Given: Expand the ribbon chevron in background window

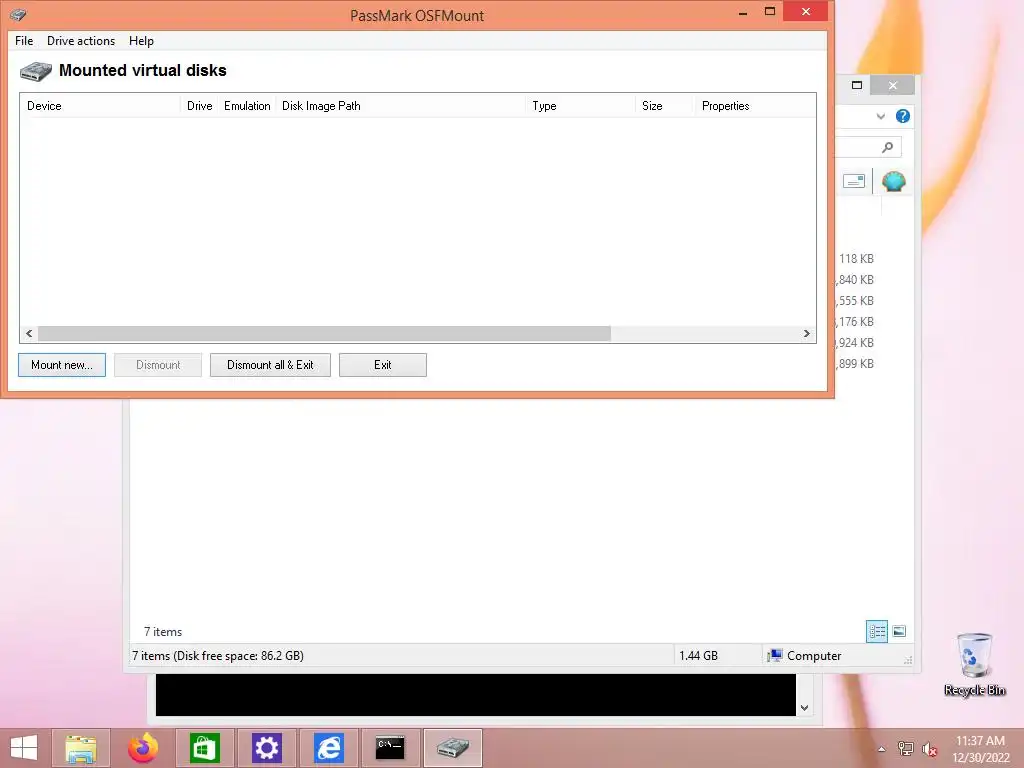Looking at the screenshot, I should [881, 116].
